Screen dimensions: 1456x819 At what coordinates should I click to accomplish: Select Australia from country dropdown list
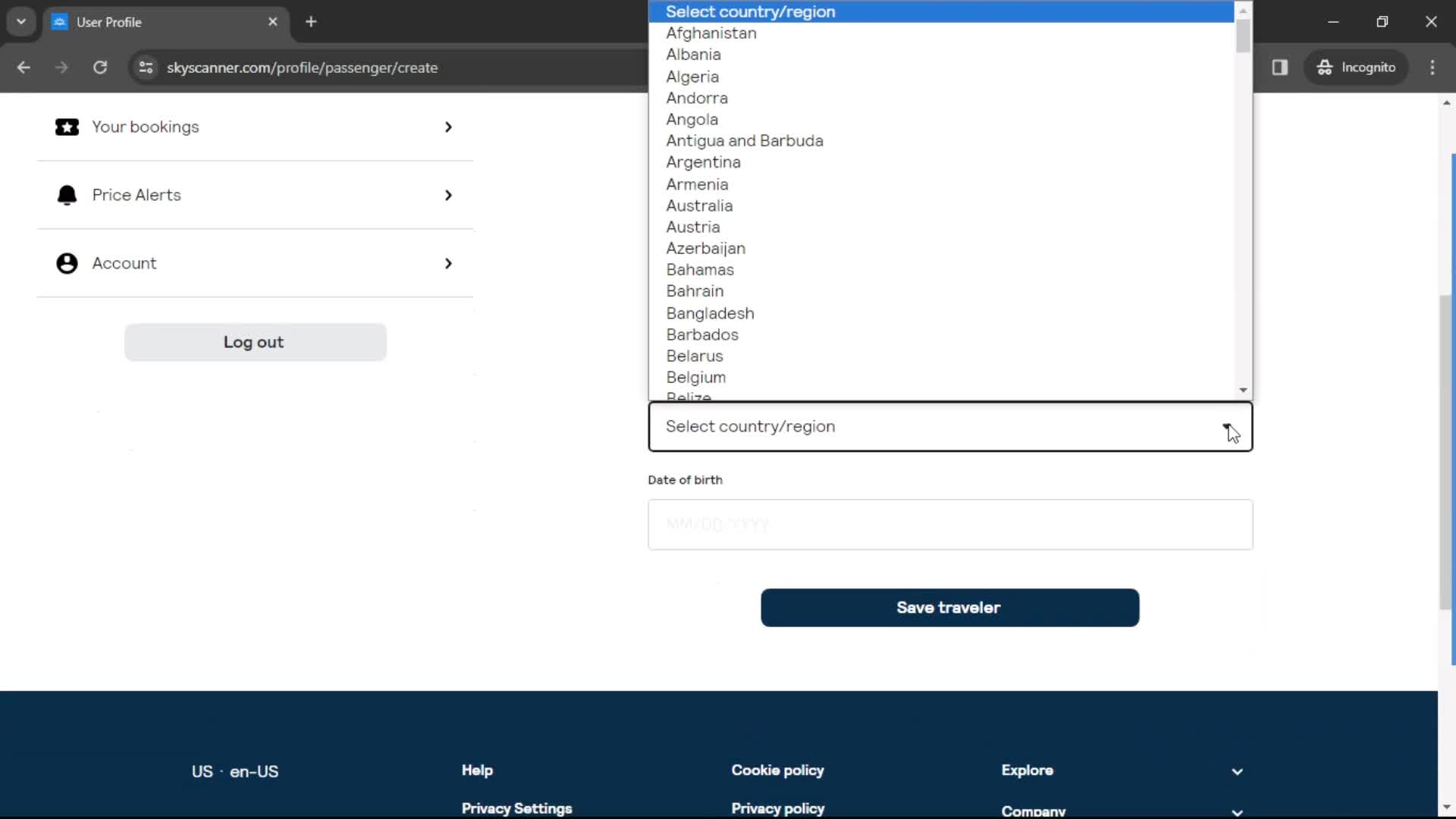click(700, 205)
